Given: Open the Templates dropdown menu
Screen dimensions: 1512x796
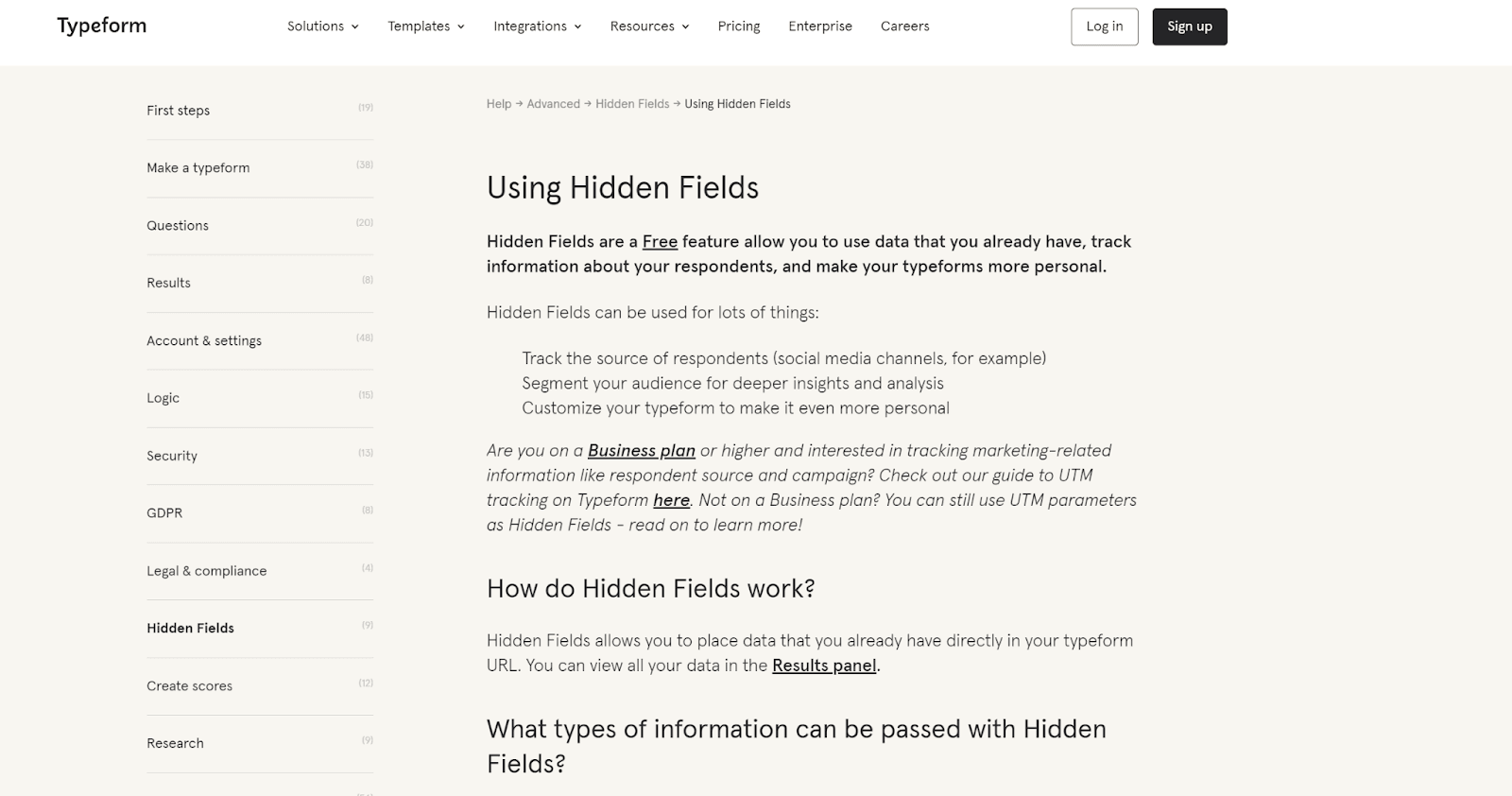Looking at the screenshot, I should (425, 26).
